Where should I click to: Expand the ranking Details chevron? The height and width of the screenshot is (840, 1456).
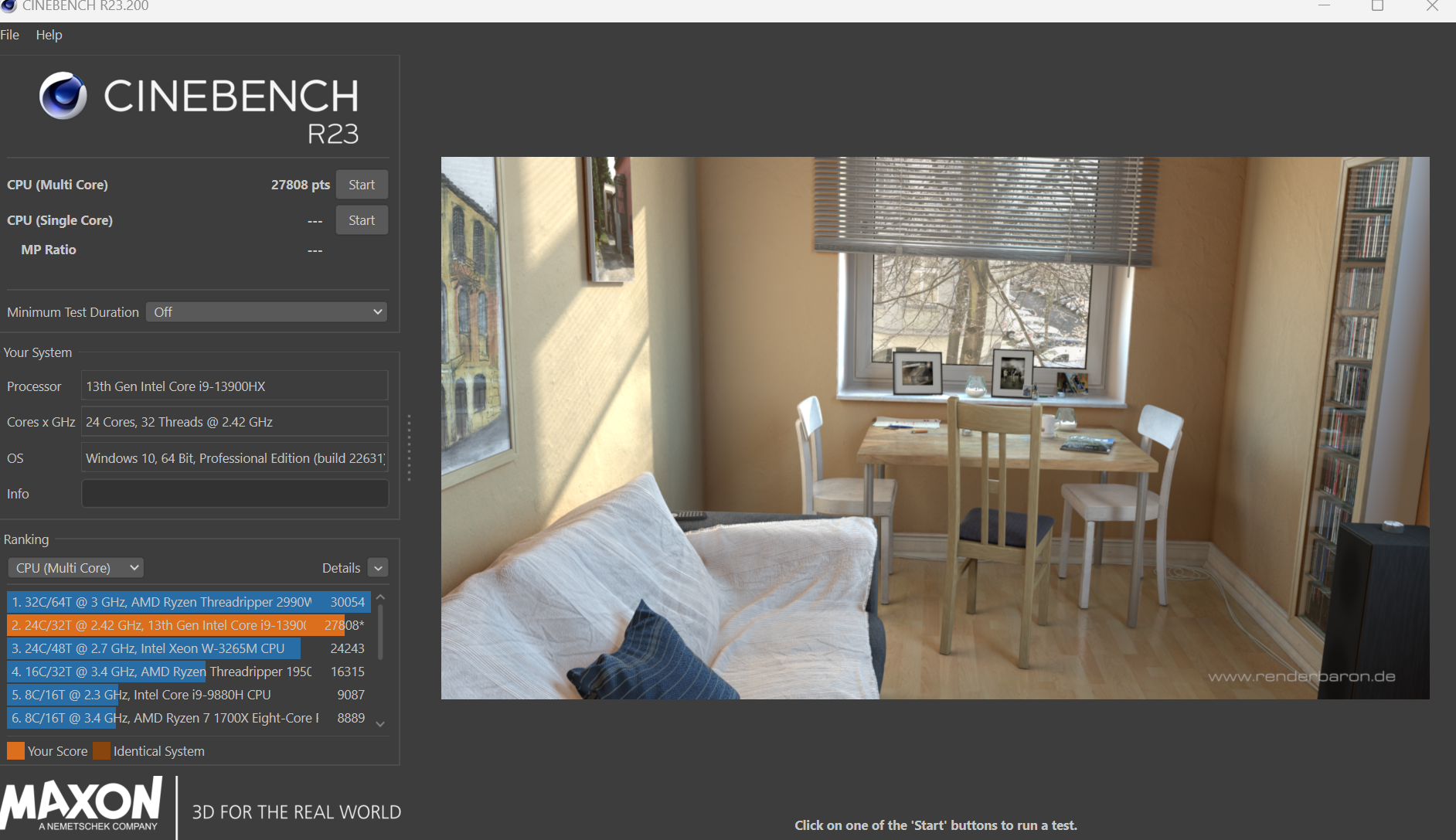[378, 568]
